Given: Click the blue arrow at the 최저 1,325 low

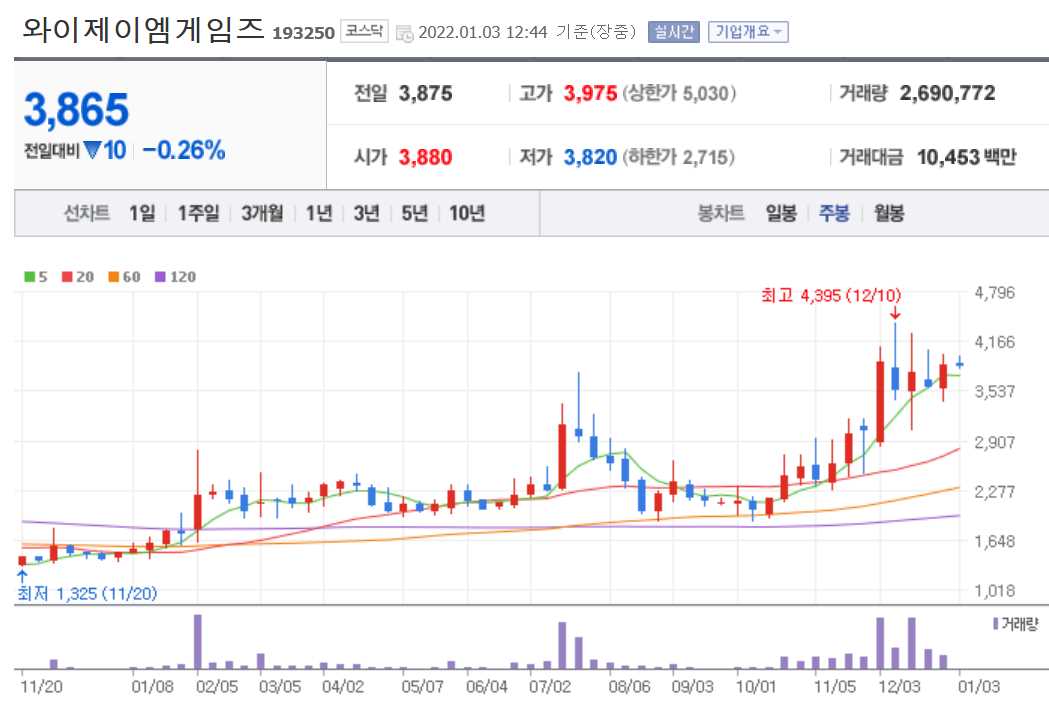Looking at the screenshot, I should click(20, 577).
